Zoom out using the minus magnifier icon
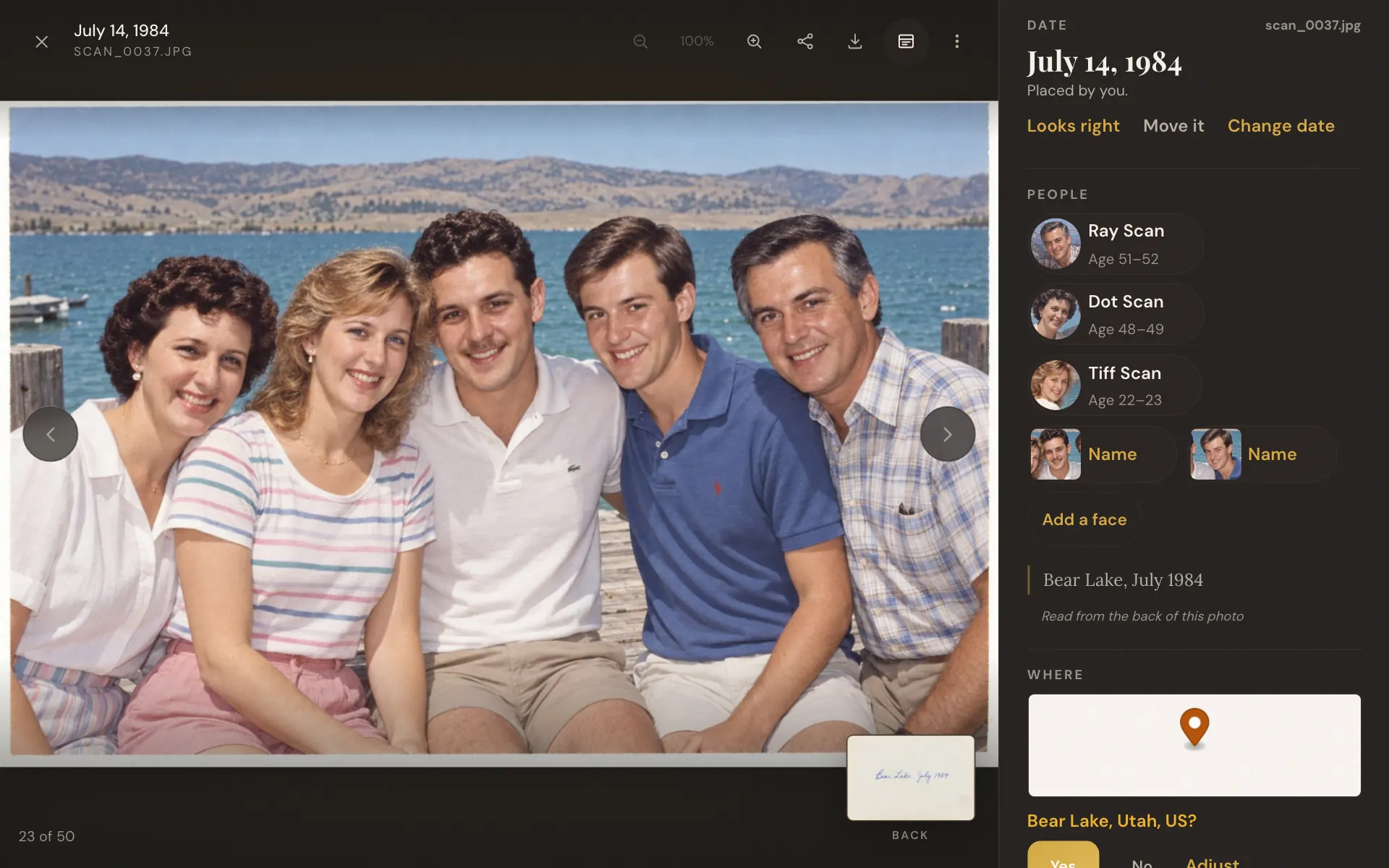 [x=640, y=41]
